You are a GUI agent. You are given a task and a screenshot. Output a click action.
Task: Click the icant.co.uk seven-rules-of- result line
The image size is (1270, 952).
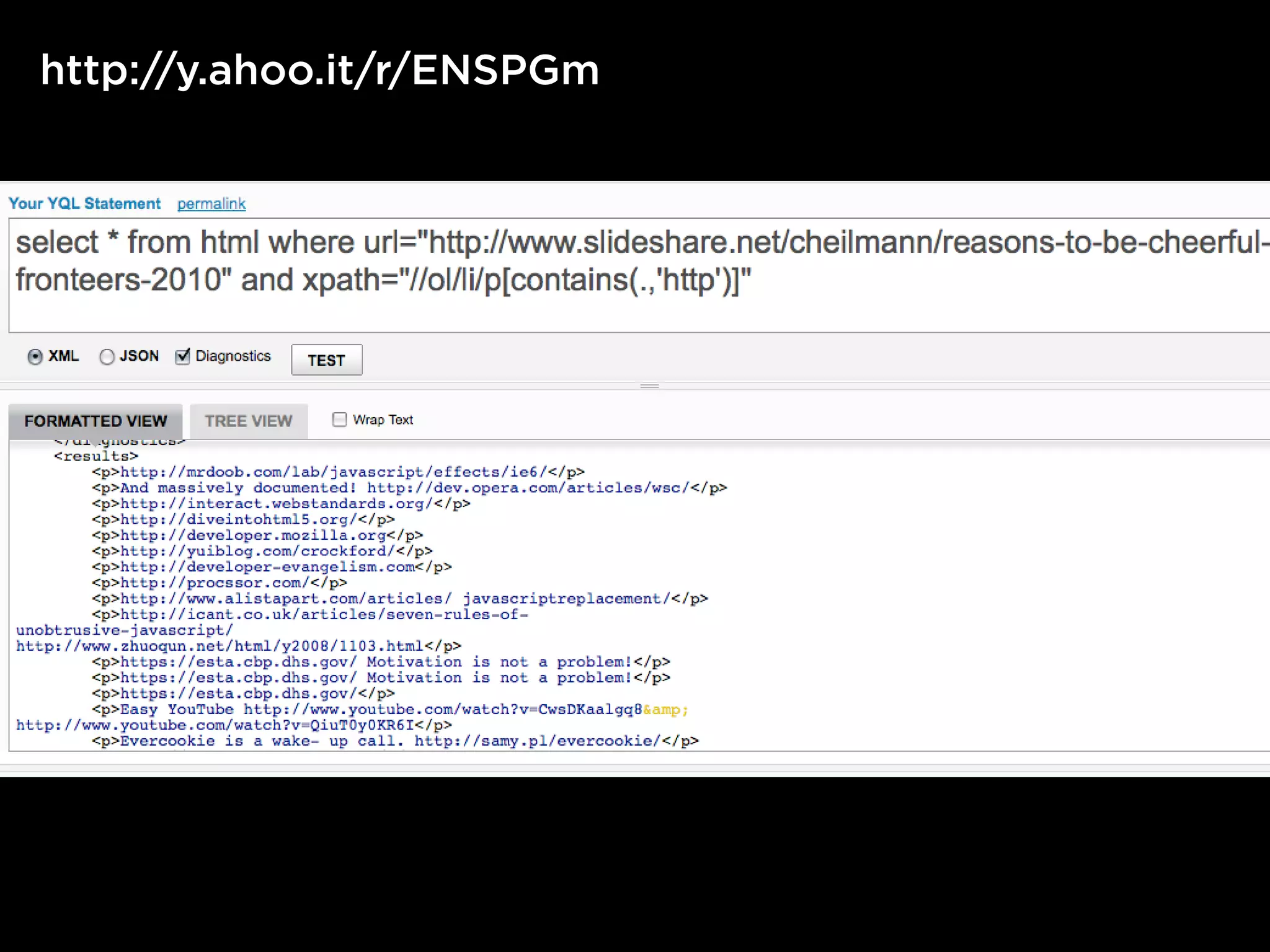pos(310,615)
